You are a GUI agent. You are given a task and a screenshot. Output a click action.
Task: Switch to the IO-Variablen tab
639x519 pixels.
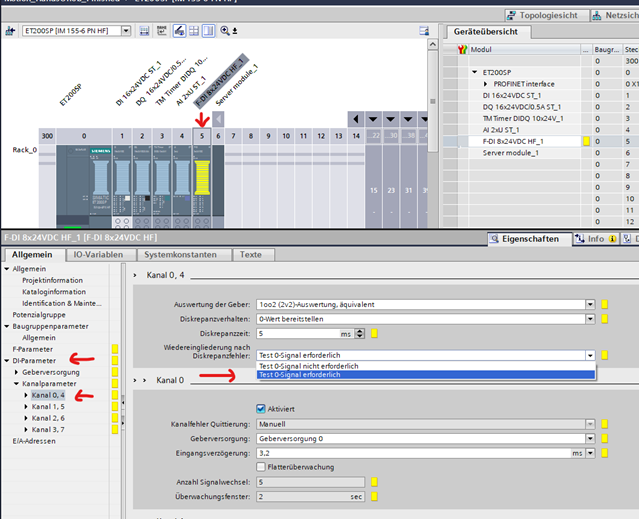point(96,255)
